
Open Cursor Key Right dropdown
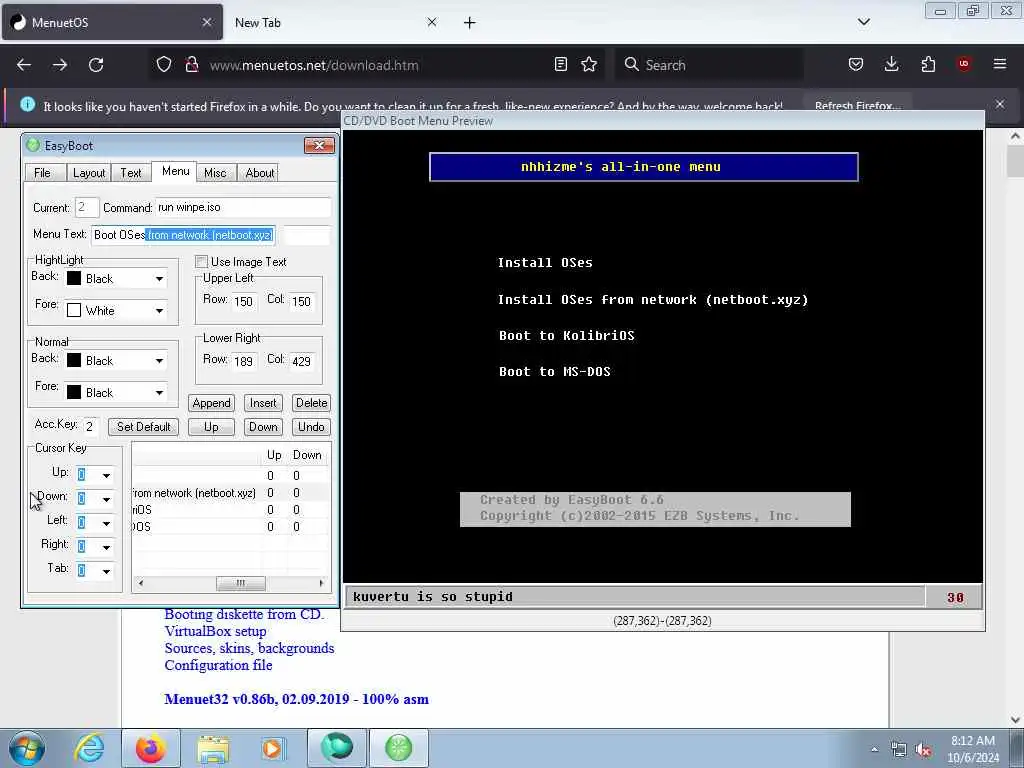[x=106, y=547]
